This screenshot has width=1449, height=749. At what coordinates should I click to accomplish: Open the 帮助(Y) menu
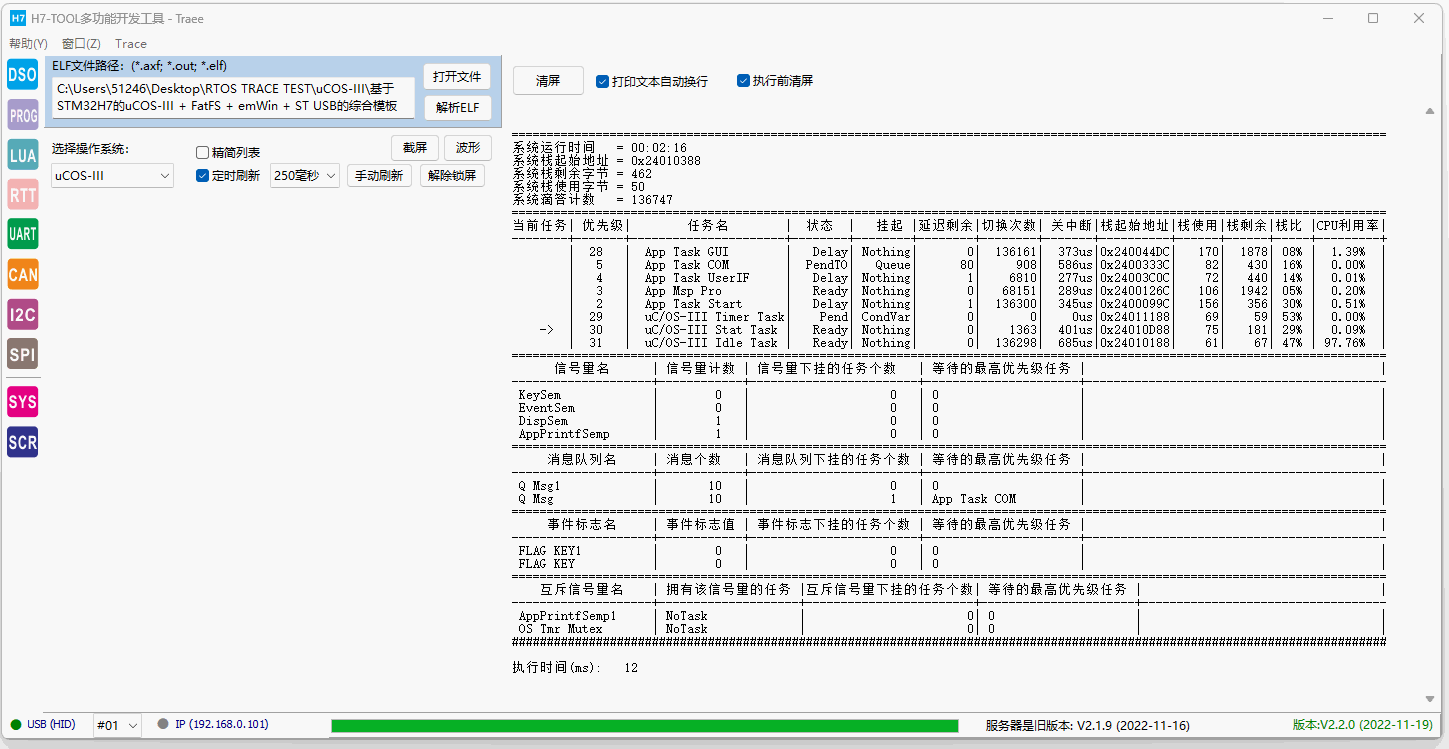point(28,44)
